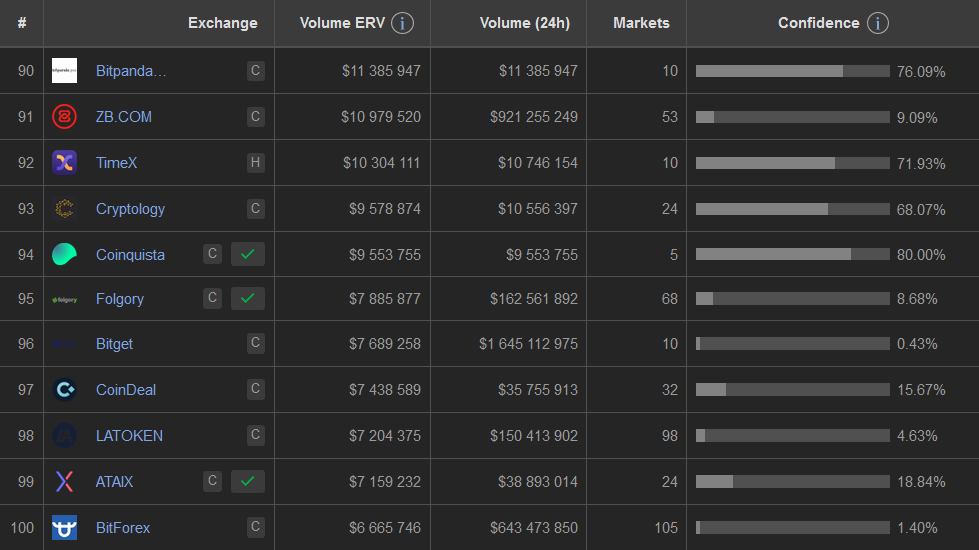Click the 68.07% confidence value

coord(921,210)
